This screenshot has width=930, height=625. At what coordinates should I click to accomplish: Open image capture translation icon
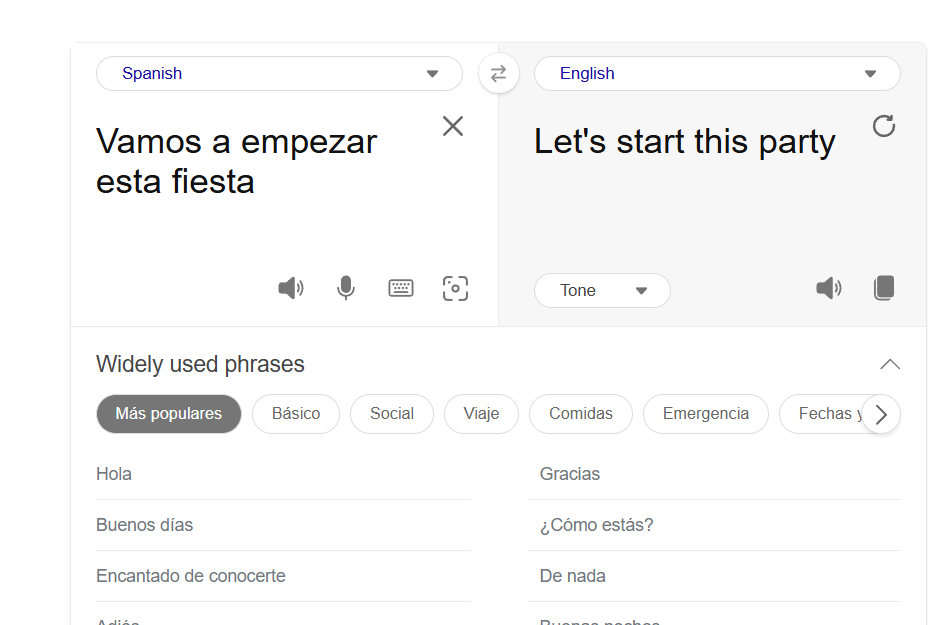[455, 289]
